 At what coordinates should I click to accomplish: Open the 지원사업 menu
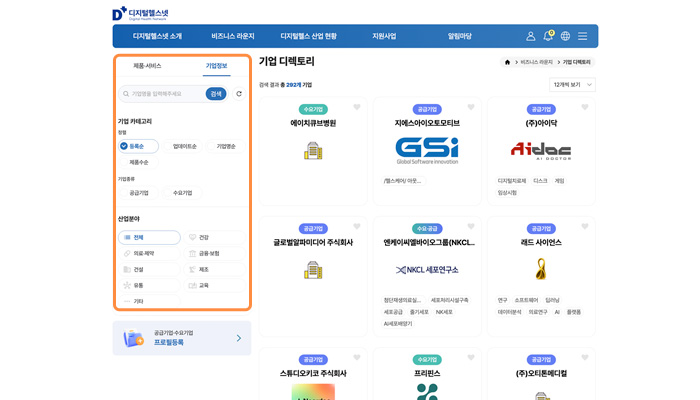[384, 36]
